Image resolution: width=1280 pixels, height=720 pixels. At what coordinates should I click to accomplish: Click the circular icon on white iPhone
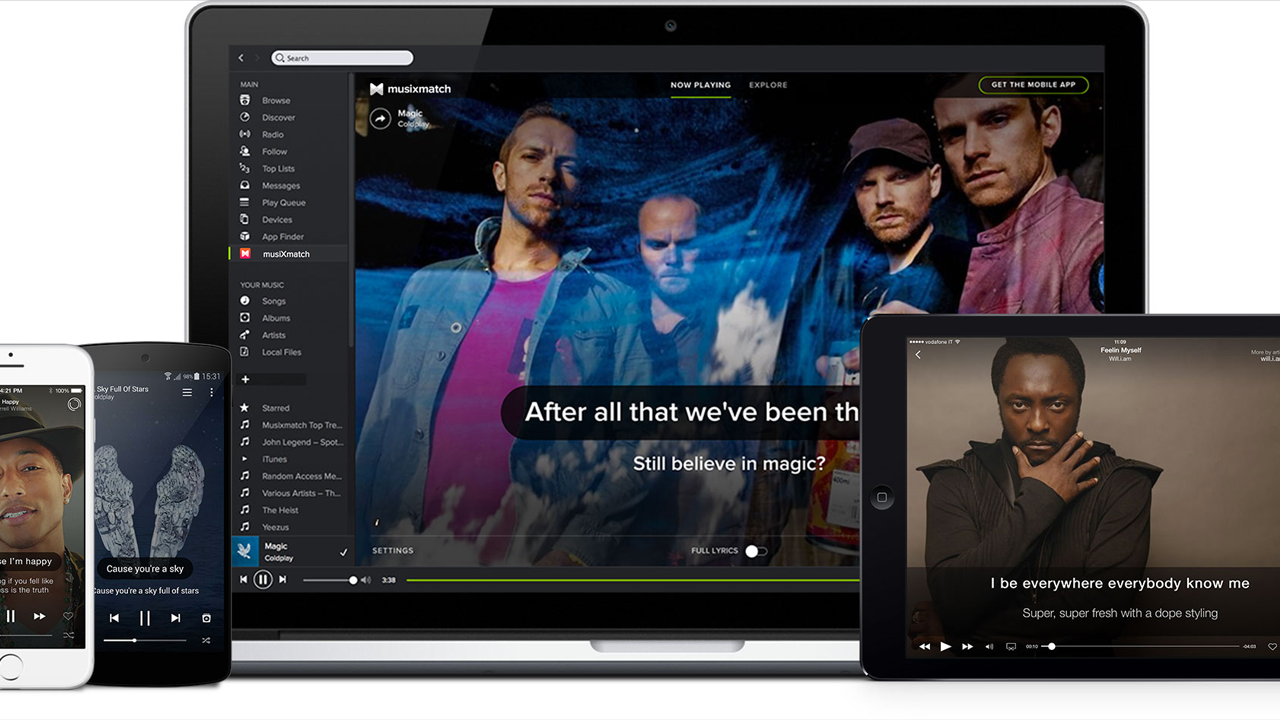(73, 404)
